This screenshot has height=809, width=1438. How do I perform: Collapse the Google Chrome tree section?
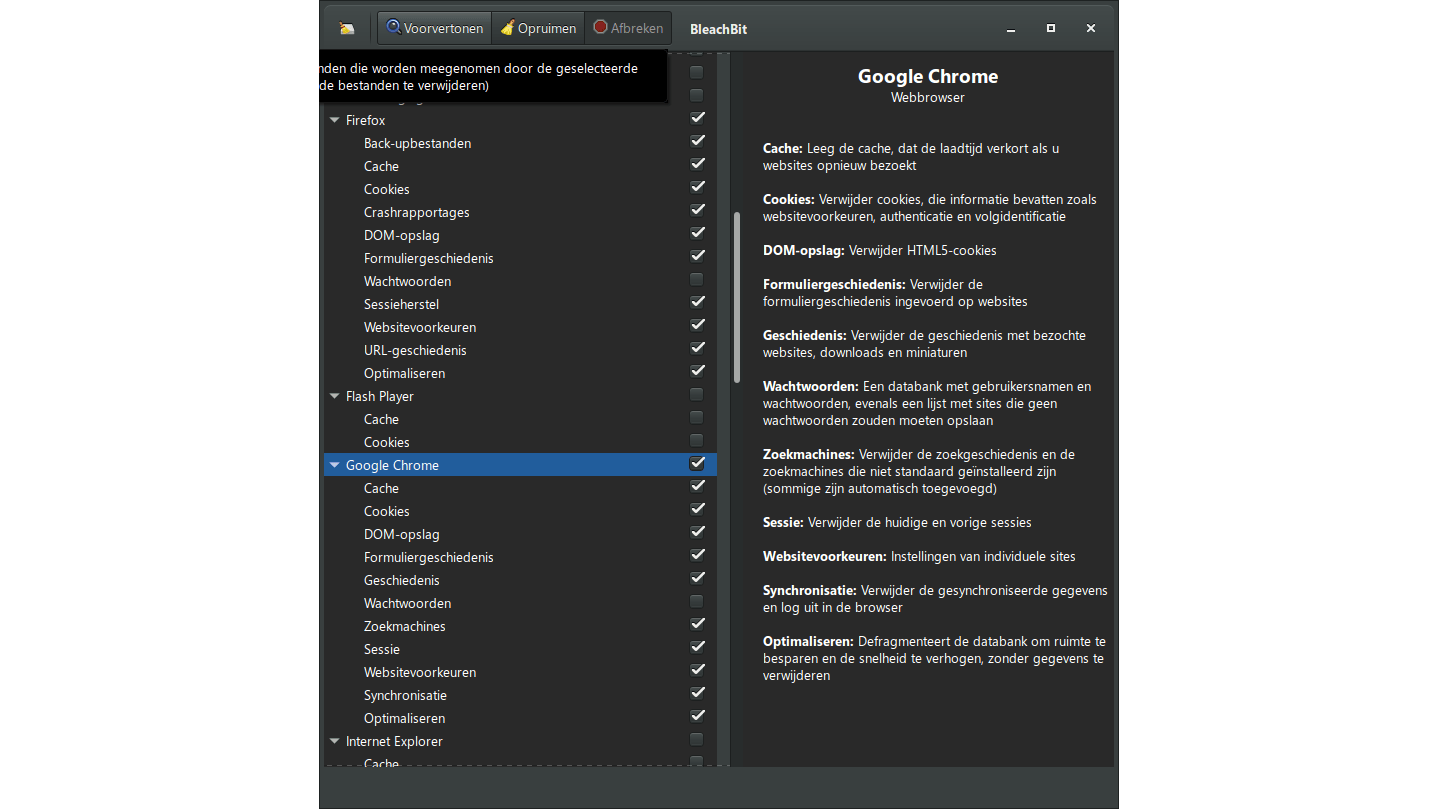(335, 465)
